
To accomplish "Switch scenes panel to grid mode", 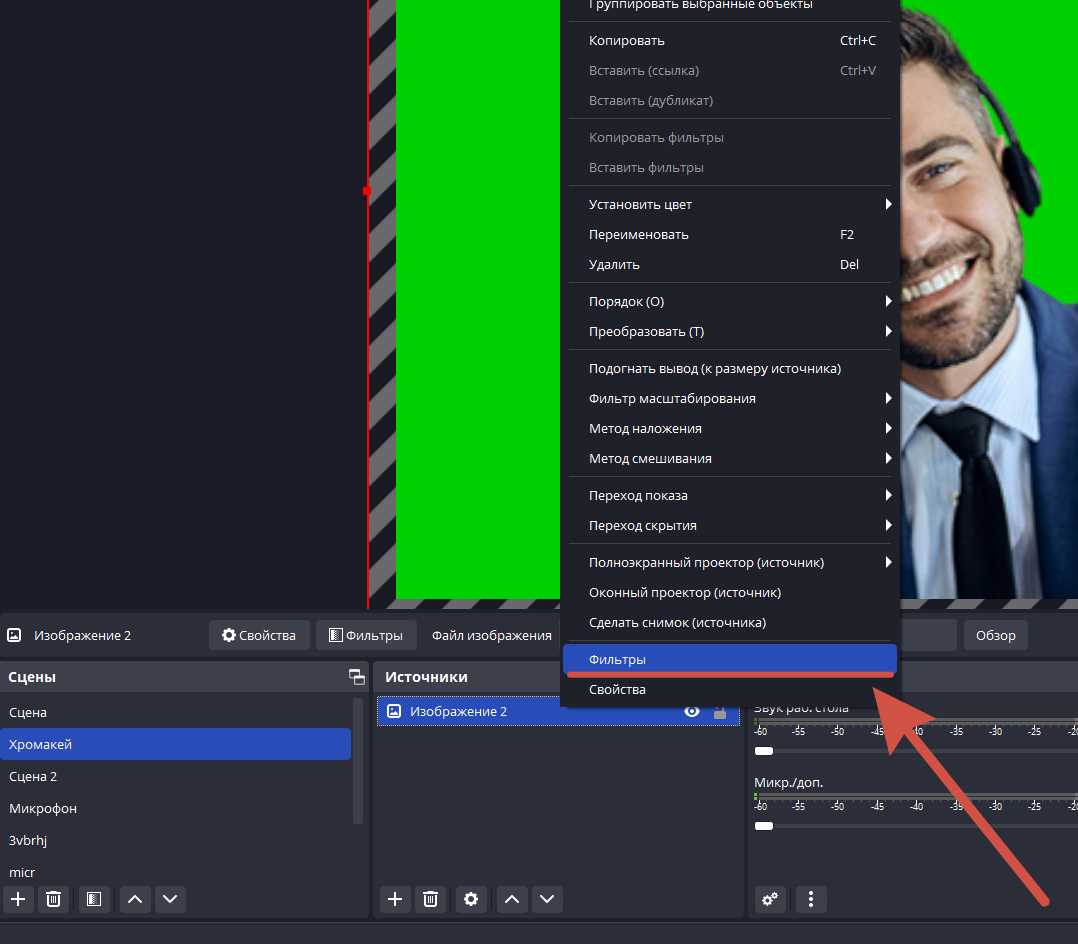I will coord(356,676).
